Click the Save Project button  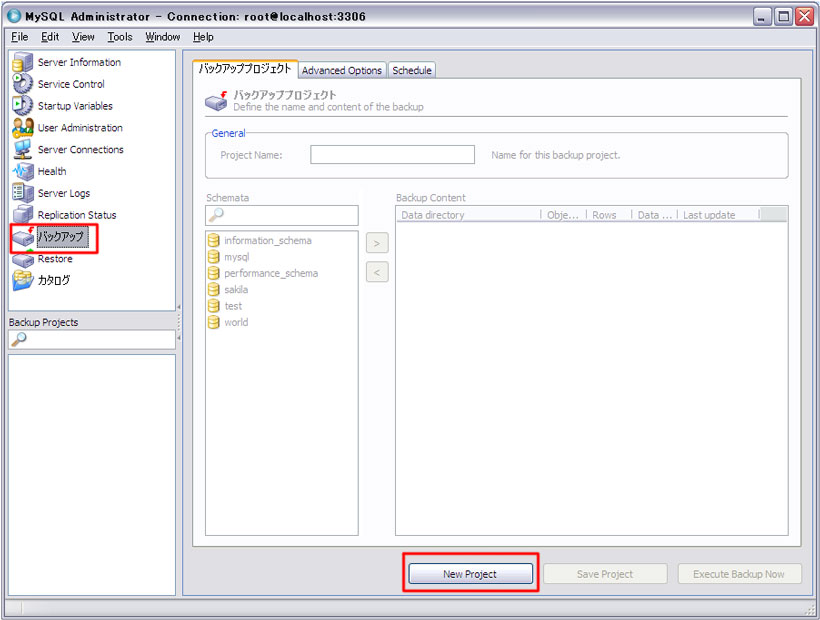pyautogui.click(x=605, y=573)
